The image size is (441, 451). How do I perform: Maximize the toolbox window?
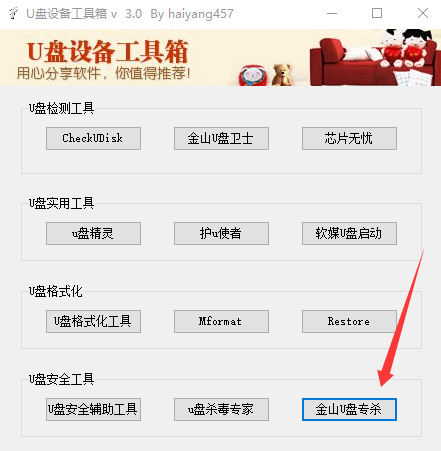click(377, 13)
